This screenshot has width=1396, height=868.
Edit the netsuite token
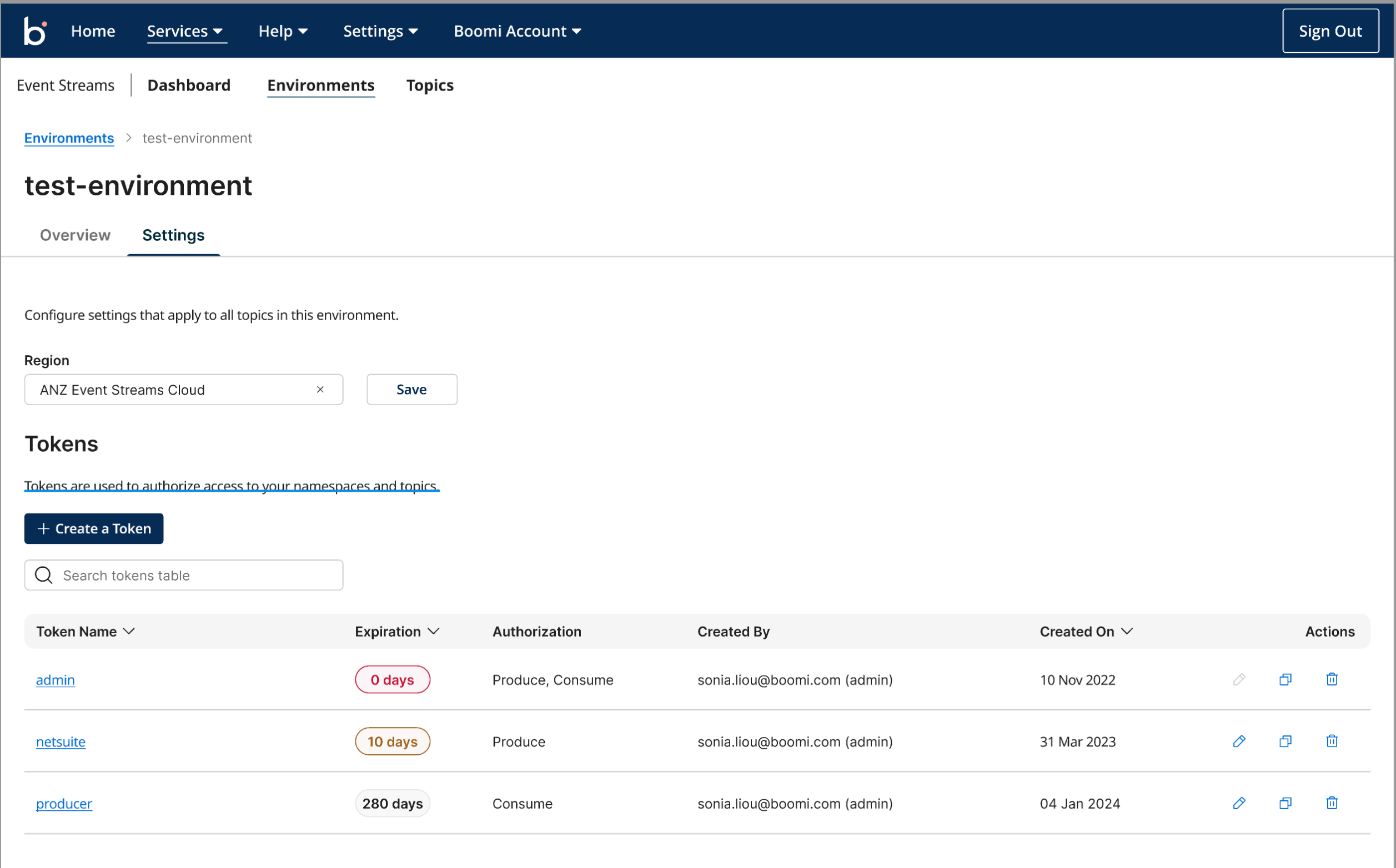click(x=1239, y=741)
